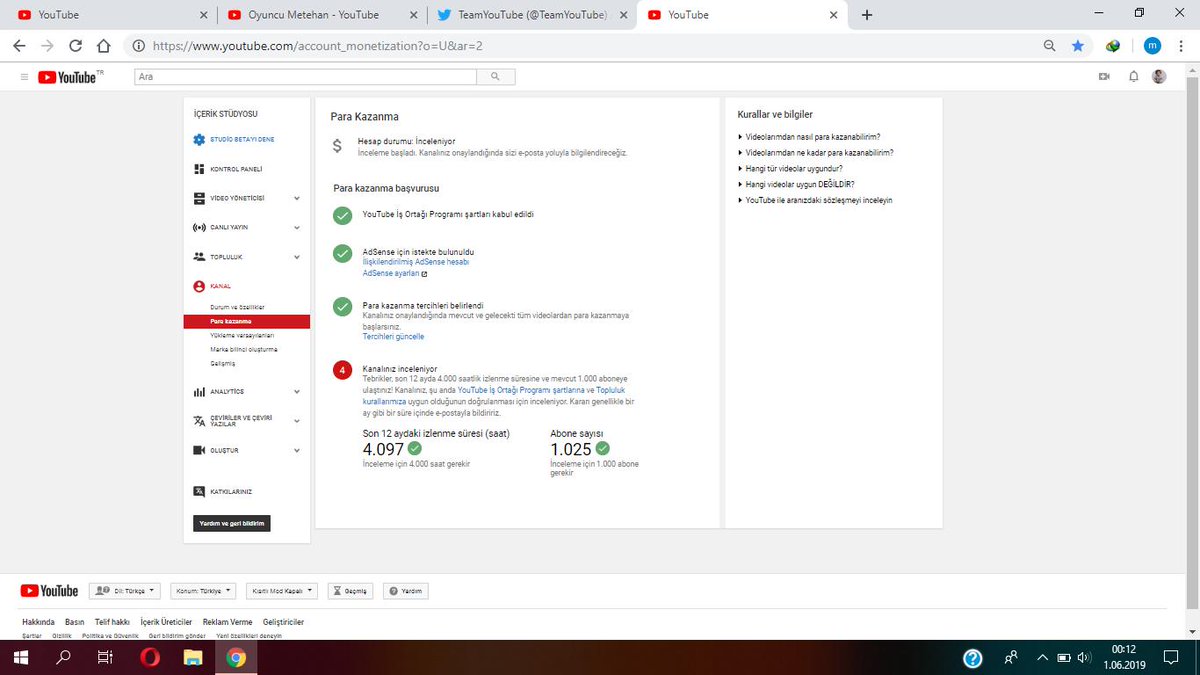Select Yükleme varsayılanları in sidebar
The image size is (1200, 675).
pos(242,335)
